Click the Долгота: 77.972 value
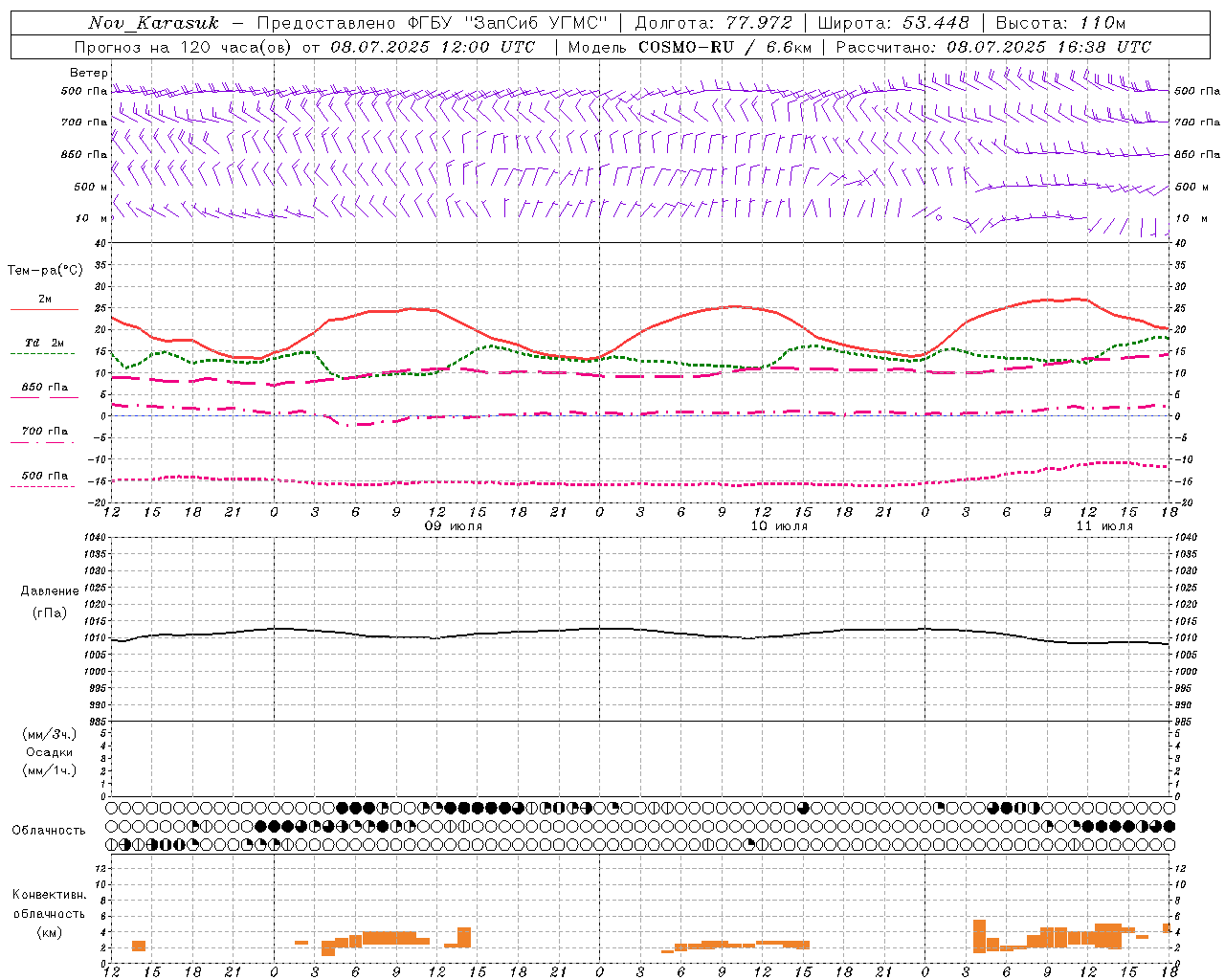 point(712,23)
